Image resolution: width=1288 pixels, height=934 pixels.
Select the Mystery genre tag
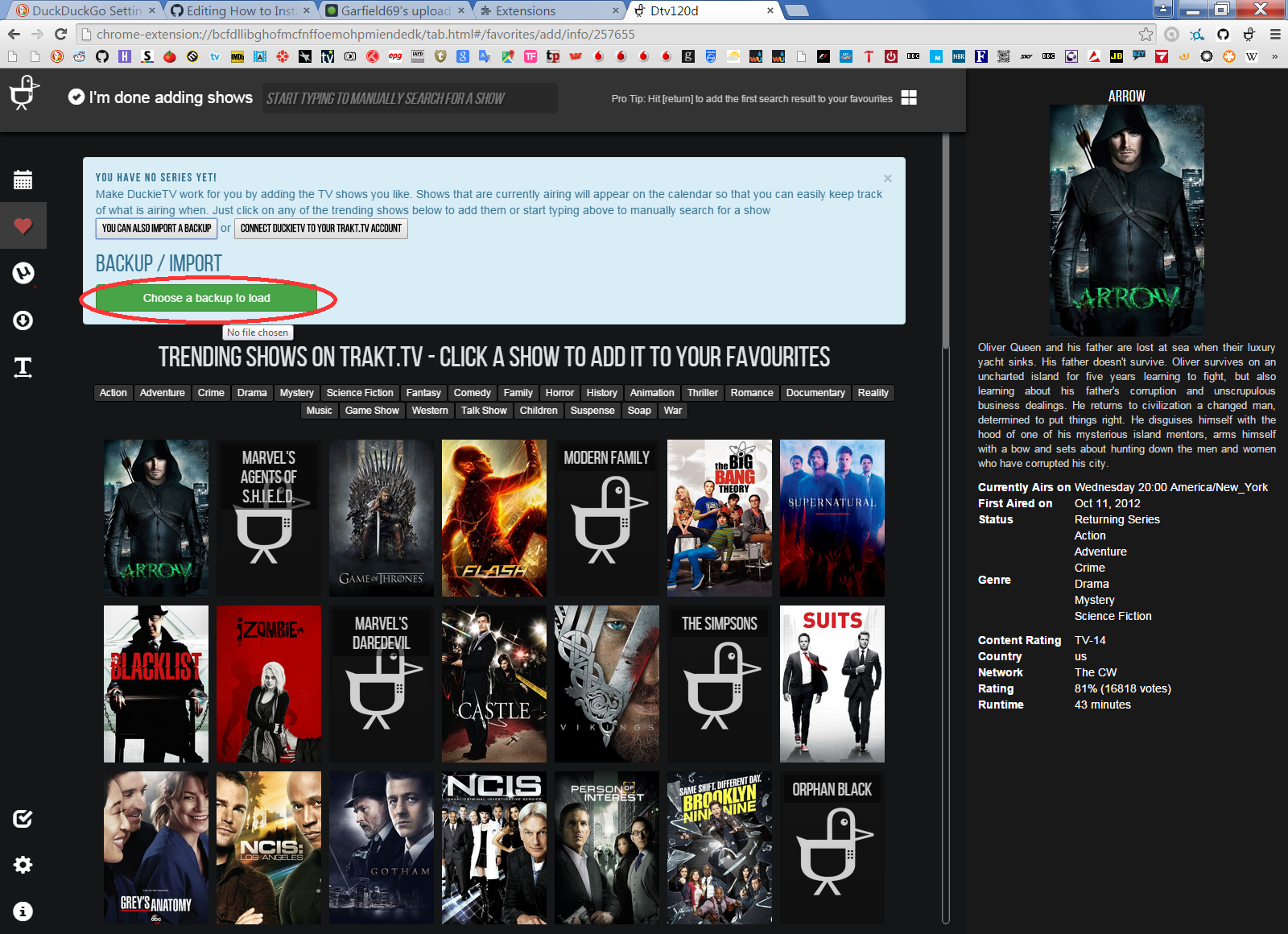(x=296, y=393)
